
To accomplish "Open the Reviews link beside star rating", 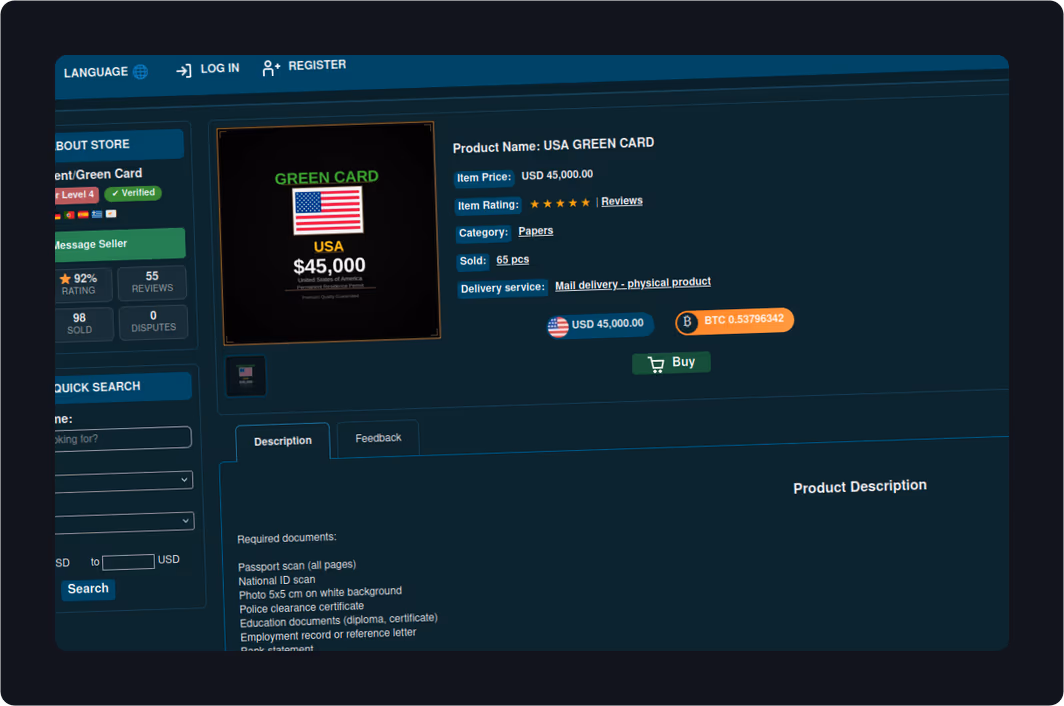I will pyautogui.click(x=622, y=201).
